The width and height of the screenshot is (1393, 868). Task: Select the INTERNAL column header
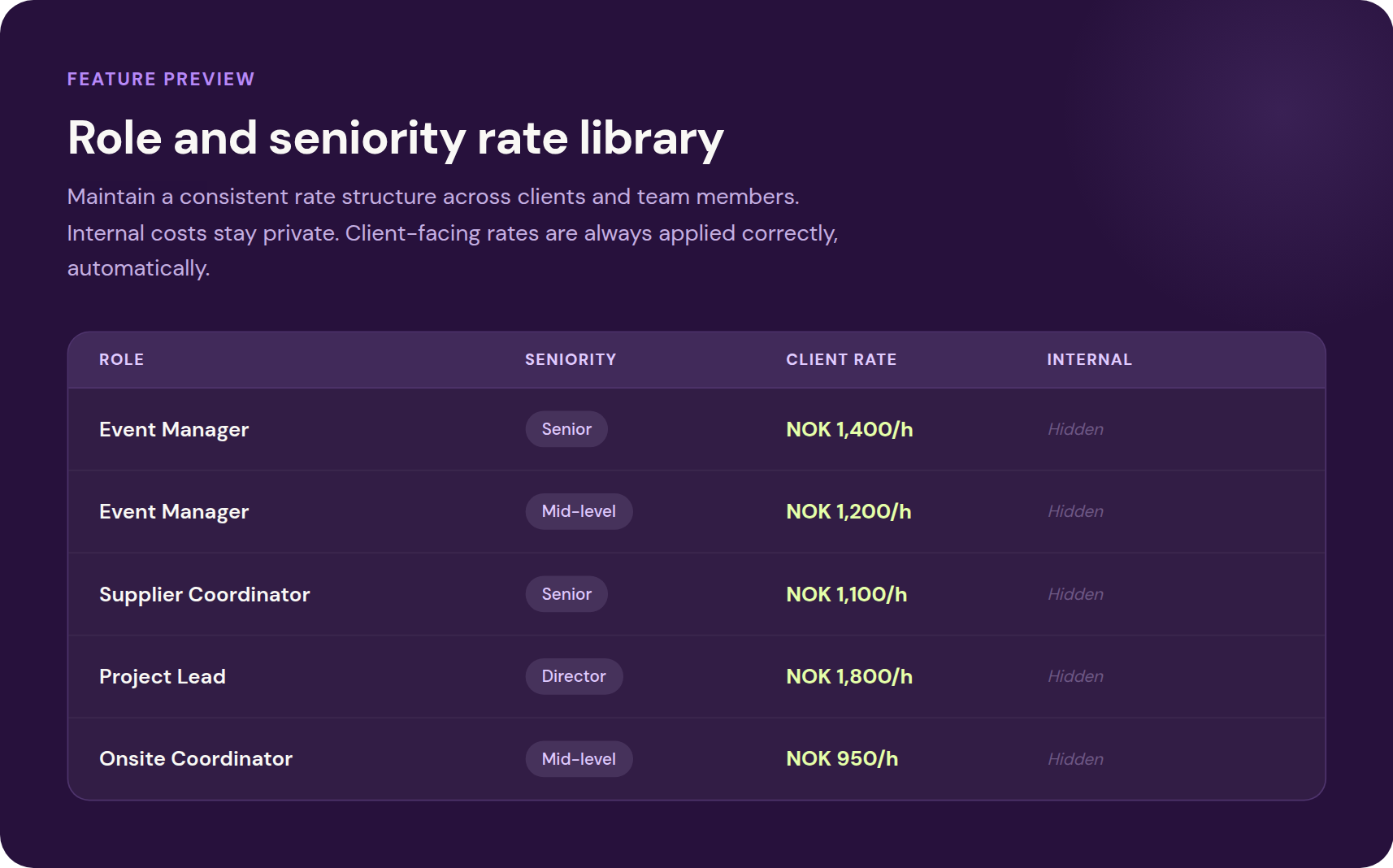(x=1089, y=358)
